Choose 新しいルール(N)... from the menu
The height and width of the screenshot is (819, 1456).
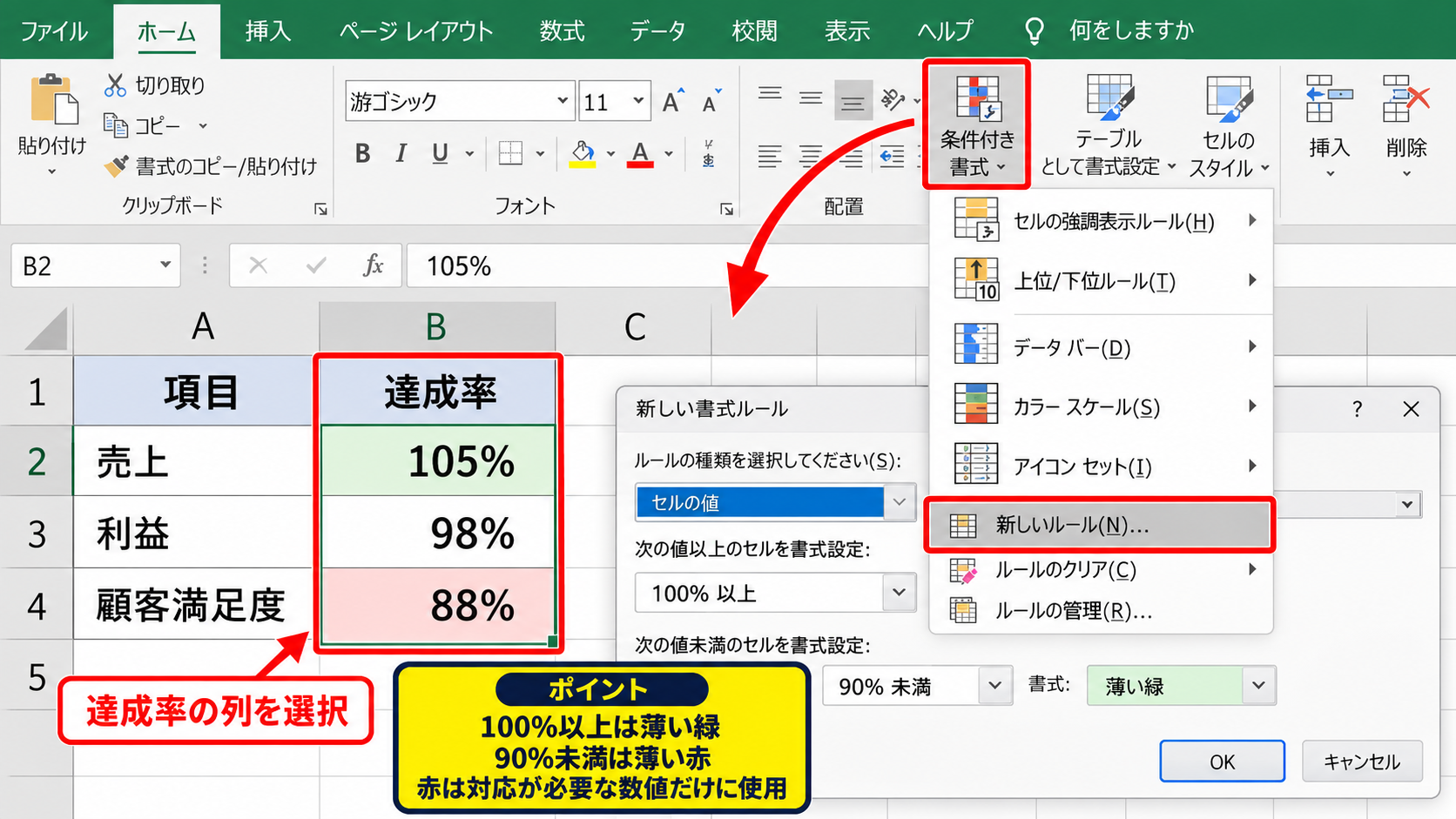point(1099,525)
